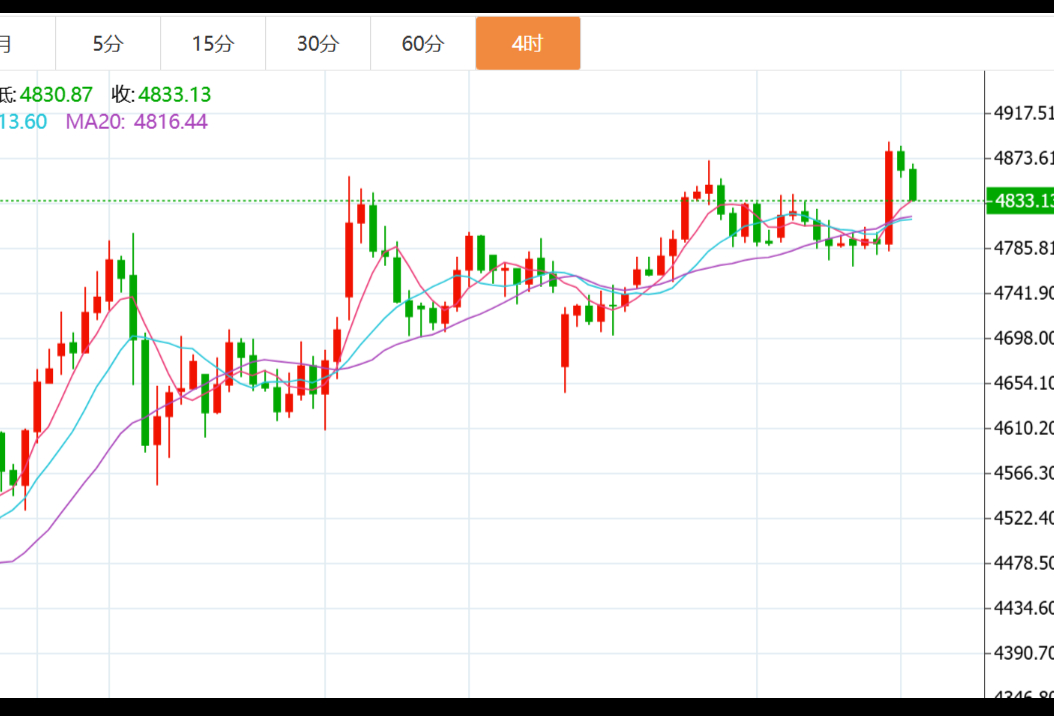
Task: Choose the 60分 timeframe tab
Action: [423, 43]
